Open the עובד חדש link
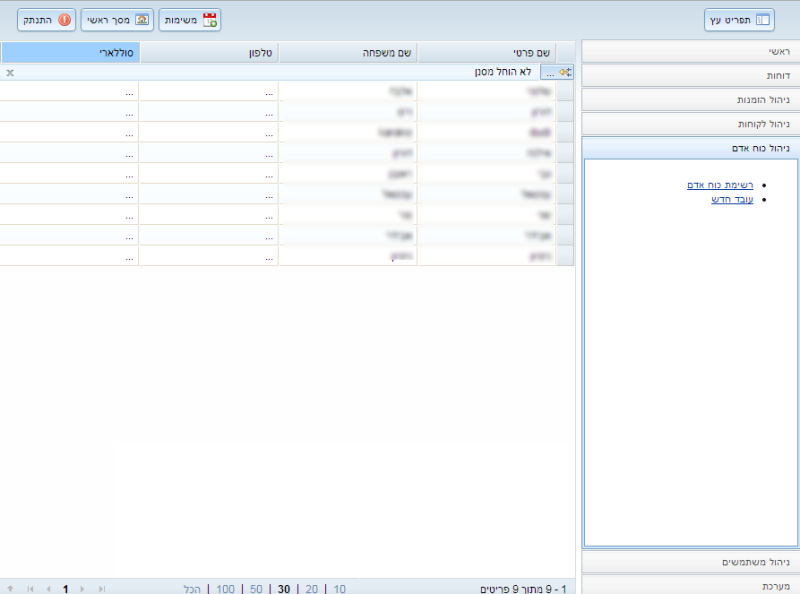800x594 pixels. click(x=732, y=199)
